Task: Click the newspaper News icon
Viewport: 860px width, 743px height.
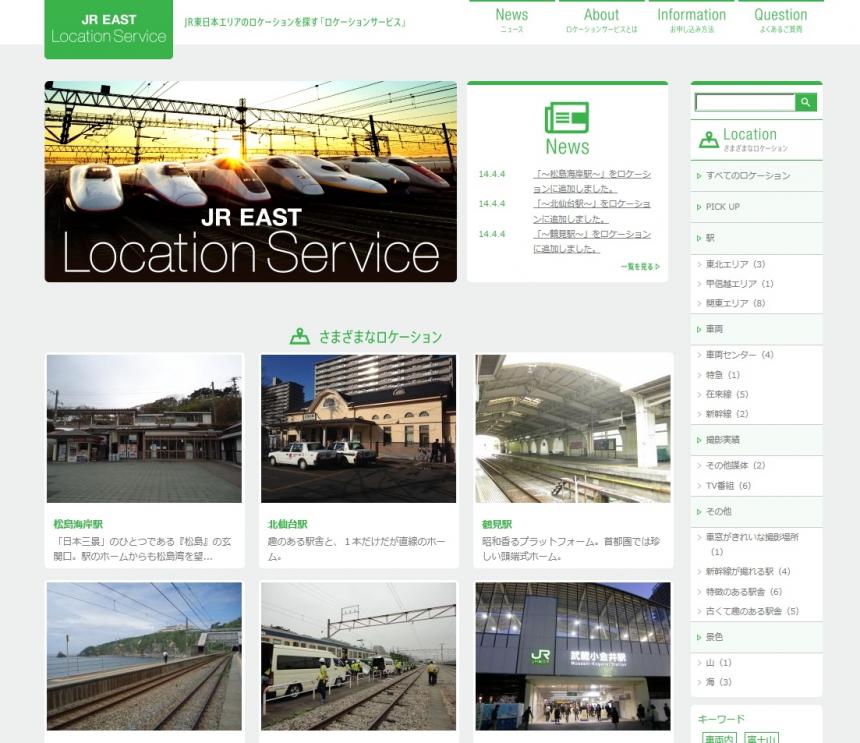Action: [x=567, y=117]
